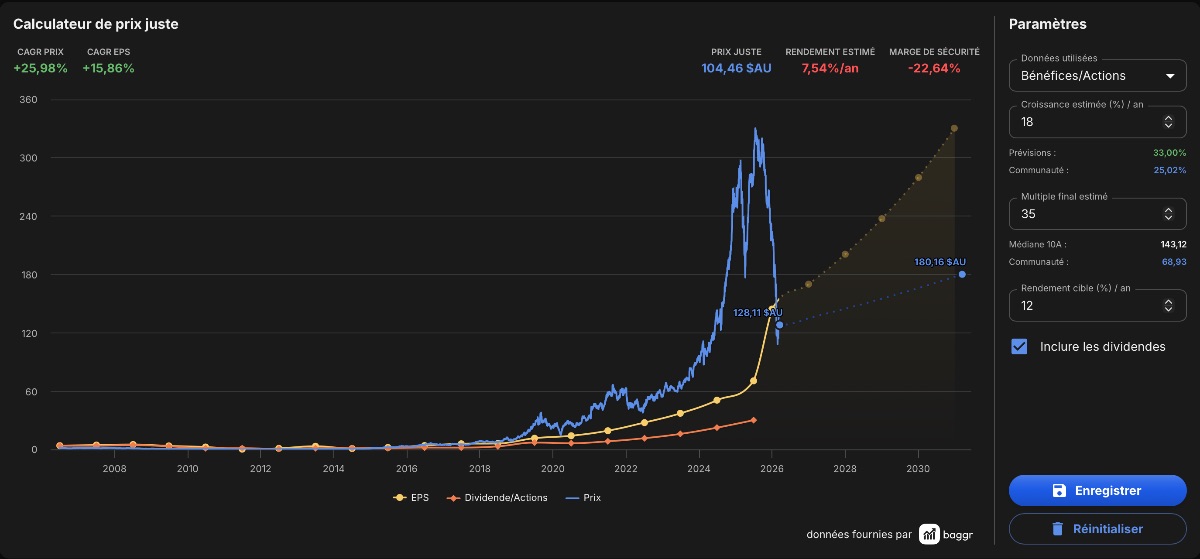This screenshot has width=1200, height=559.
Task: Click the Multiple final estimé stepper arrows
Action: (1169, 214)
